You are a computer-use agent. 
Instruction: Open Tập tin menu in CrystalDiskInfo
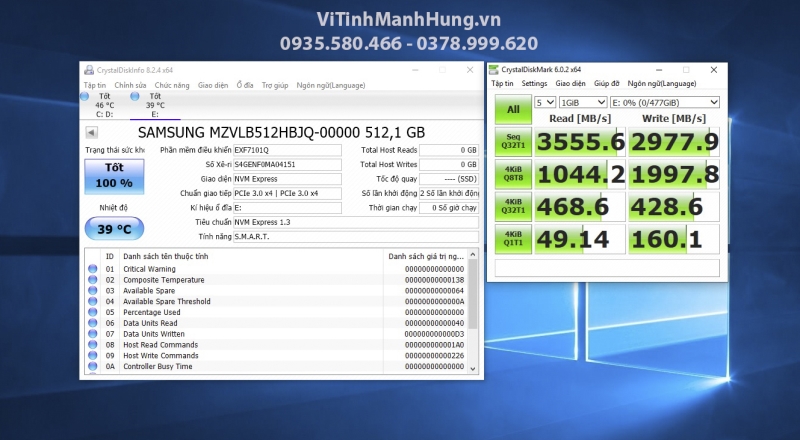tap(95, 85)
